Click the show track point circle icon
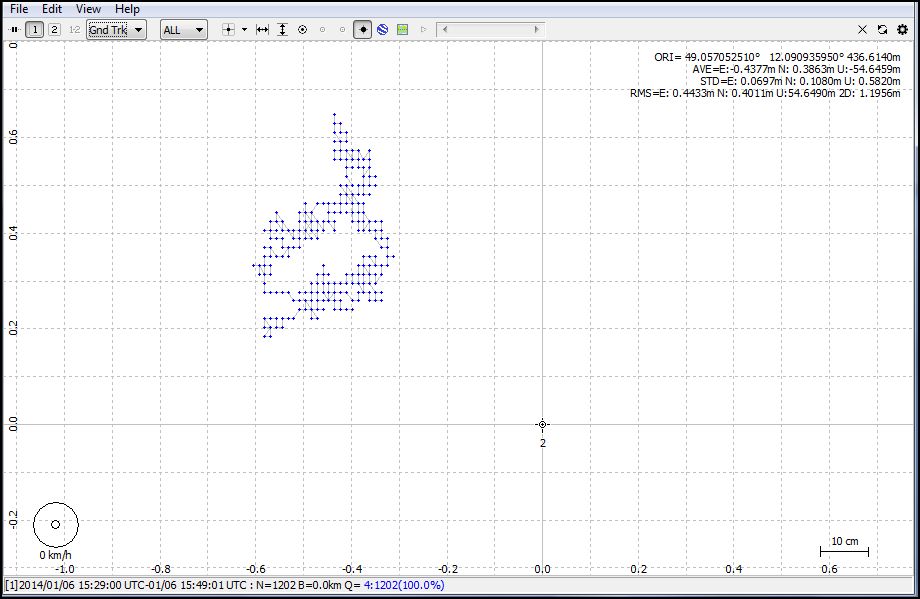Image resolution: width=920 pixels, height=599 pixels. (302, 30)
